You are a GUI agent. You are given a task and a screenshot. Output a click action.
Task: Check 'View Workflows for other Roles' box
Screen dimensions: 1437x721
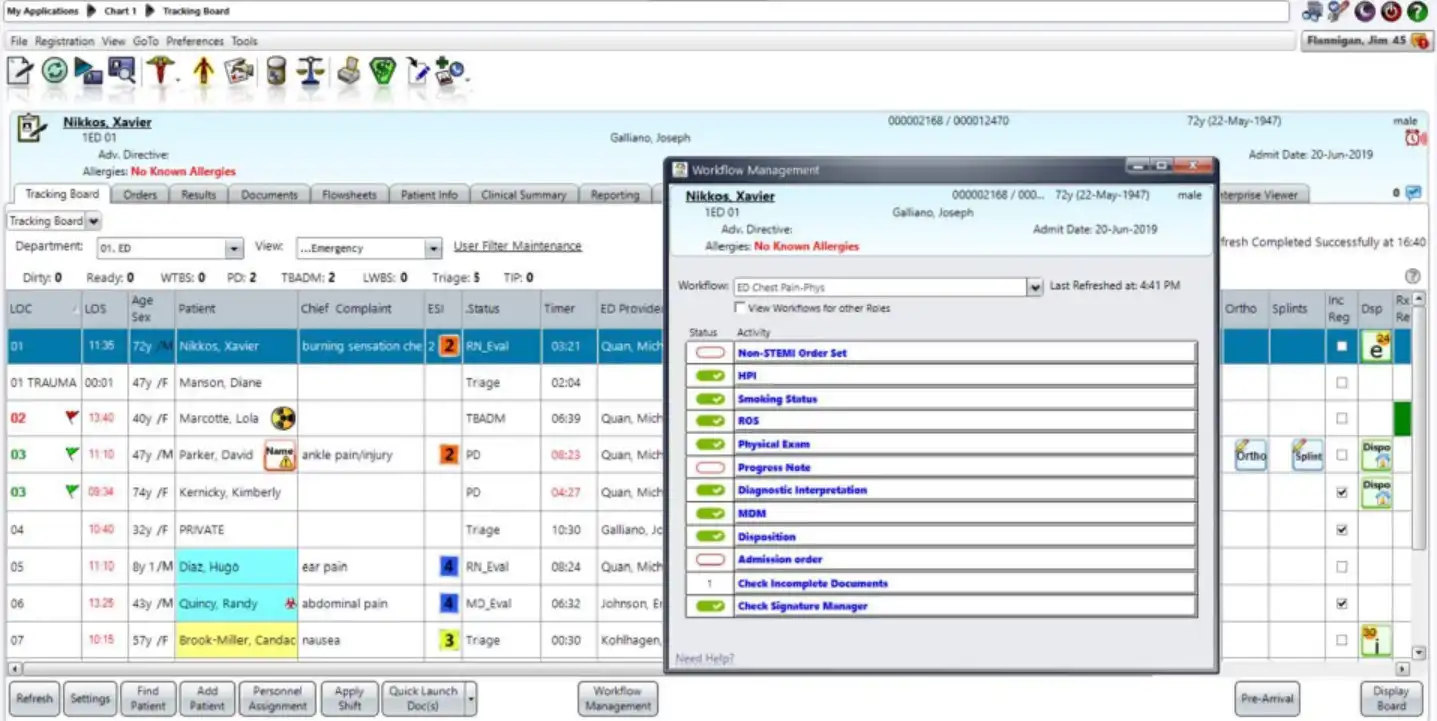741,308
